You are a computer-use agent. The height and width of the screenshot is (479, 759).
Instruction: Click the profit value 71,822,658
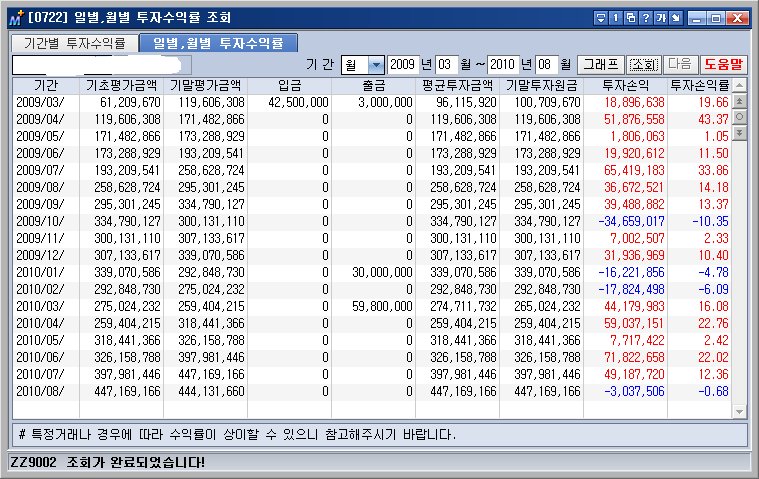pos(634,358)
